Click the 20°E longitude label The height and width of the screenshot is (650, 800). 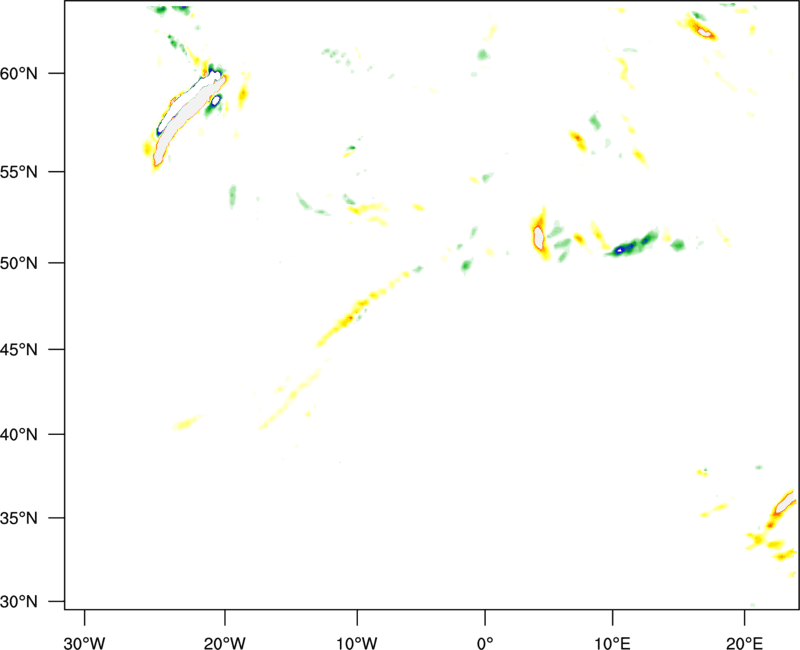pos(744,643)
